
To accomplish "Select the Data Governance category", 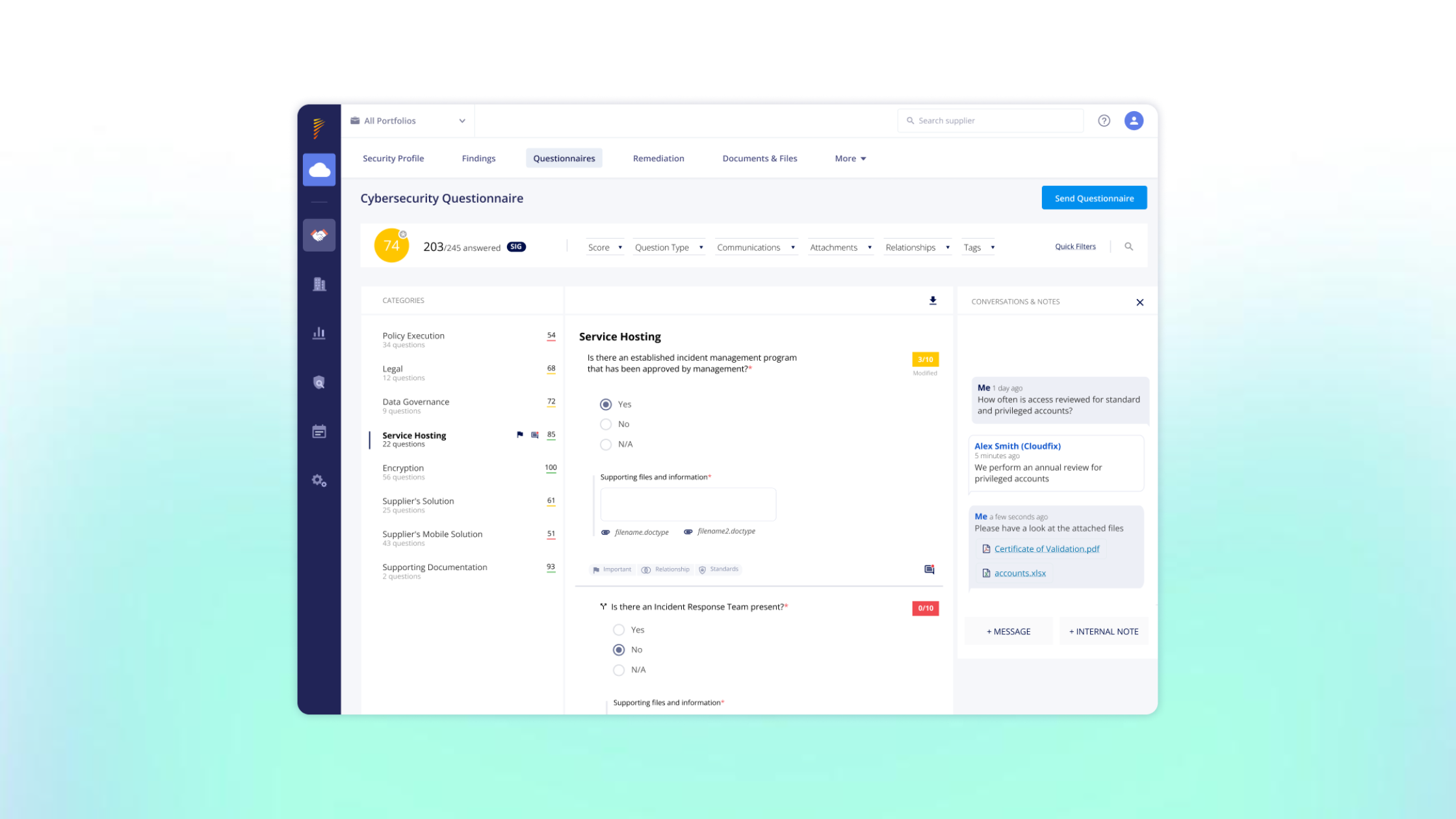I will pyautogui.click(x=463, y=406).
